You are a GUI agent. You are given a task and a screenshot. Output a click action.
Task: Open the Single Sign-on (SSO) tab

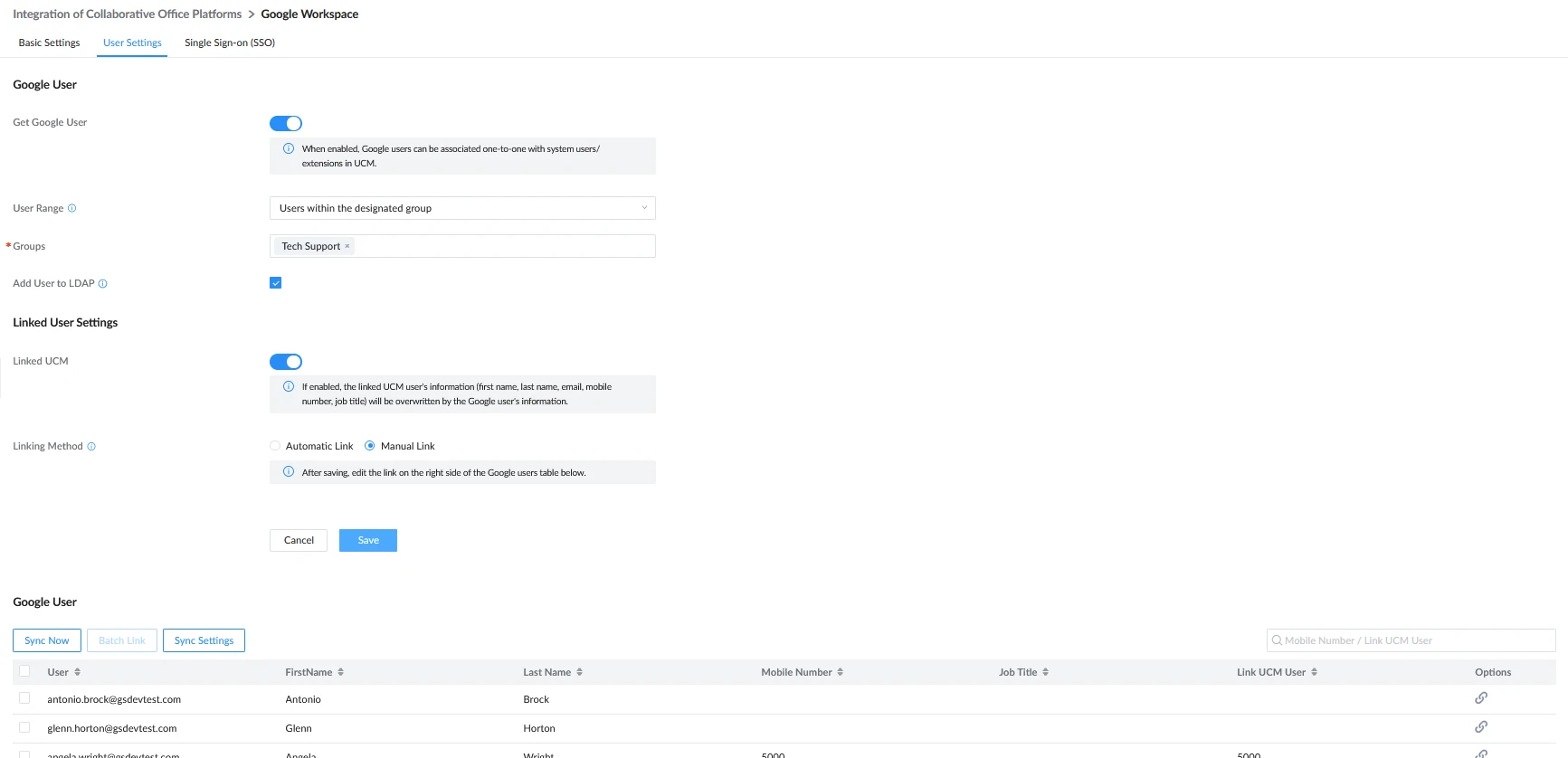tap(230, 43)
